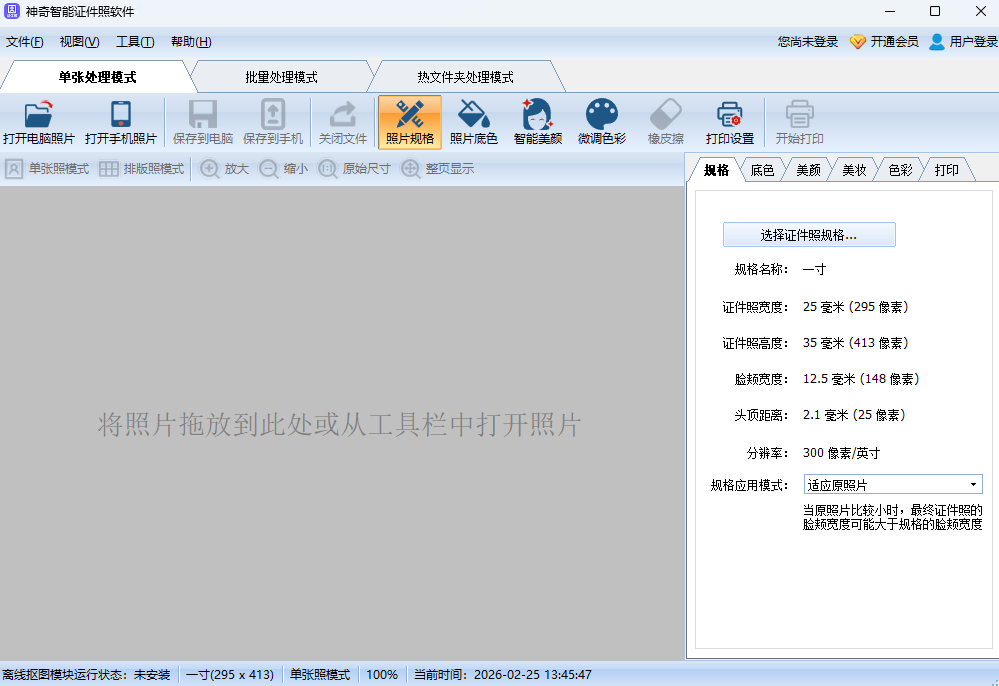Switch to Hot Folder Processing (热文件夹处理模式) tab
Screen dimensions: 999x686
(x=465, y=77)
